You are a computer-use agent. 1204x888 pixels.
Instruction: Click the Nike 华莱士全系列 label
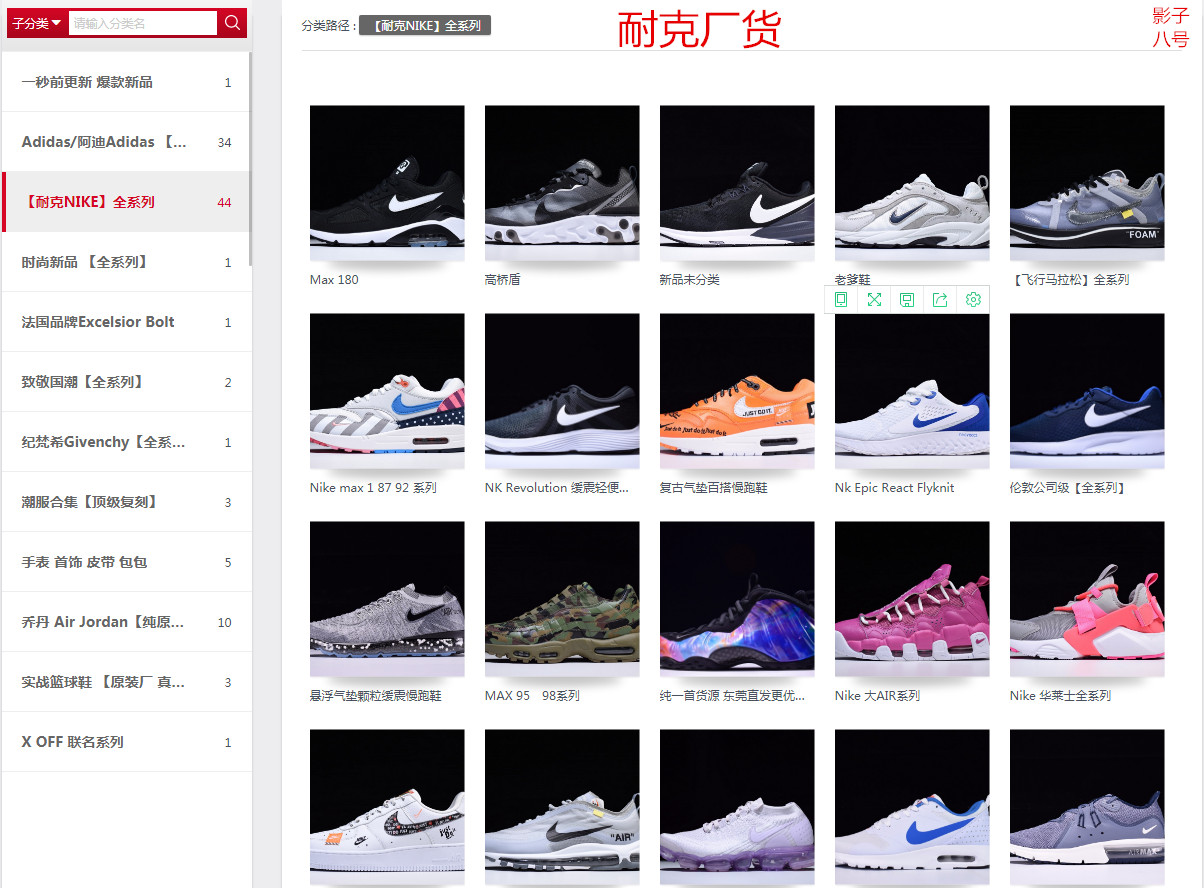(x=1060, y=696)
